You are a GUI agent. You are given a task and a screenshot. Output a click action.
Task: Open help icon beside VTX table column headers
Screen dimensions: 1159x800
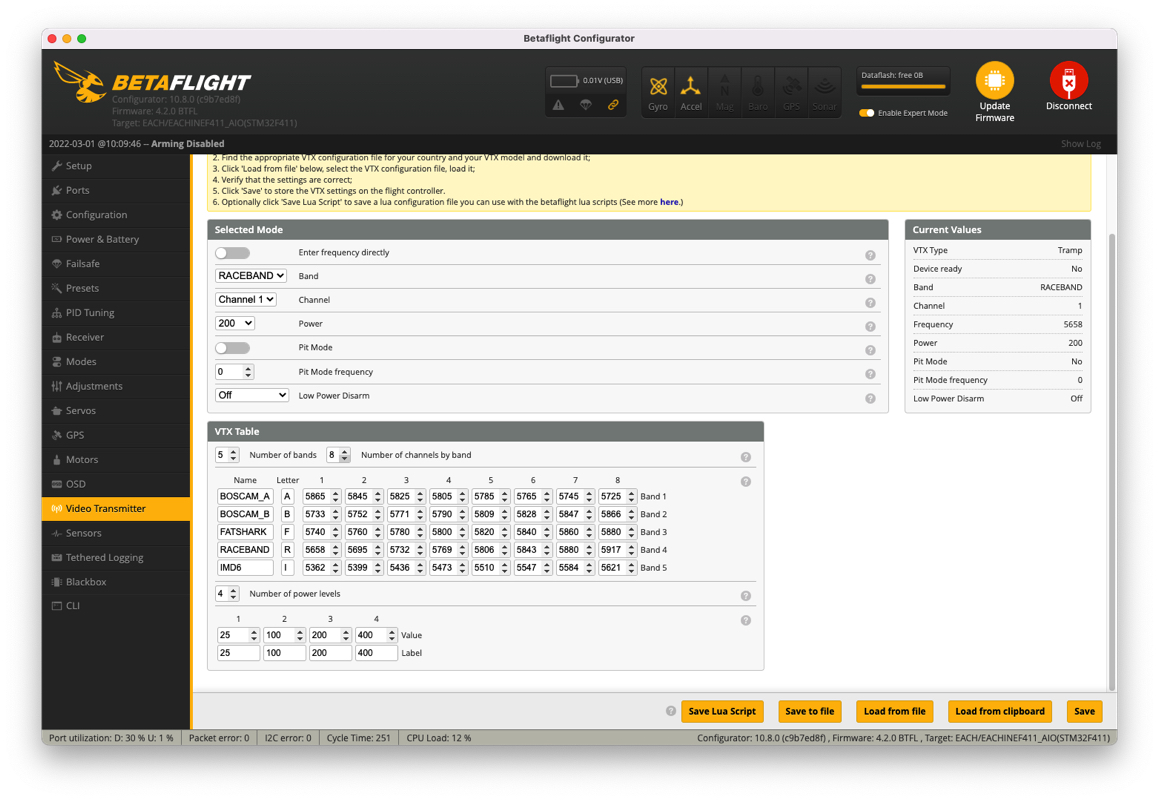[746, 481]
